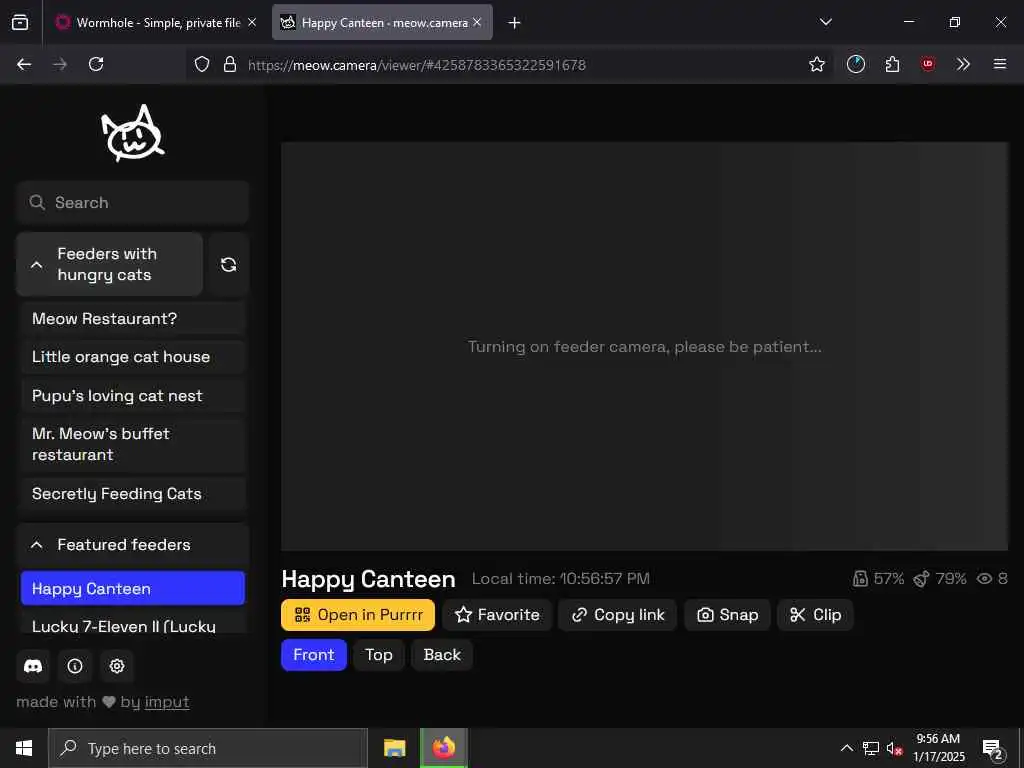
Task: Clip the camera feed
Action: pos(815,615)
